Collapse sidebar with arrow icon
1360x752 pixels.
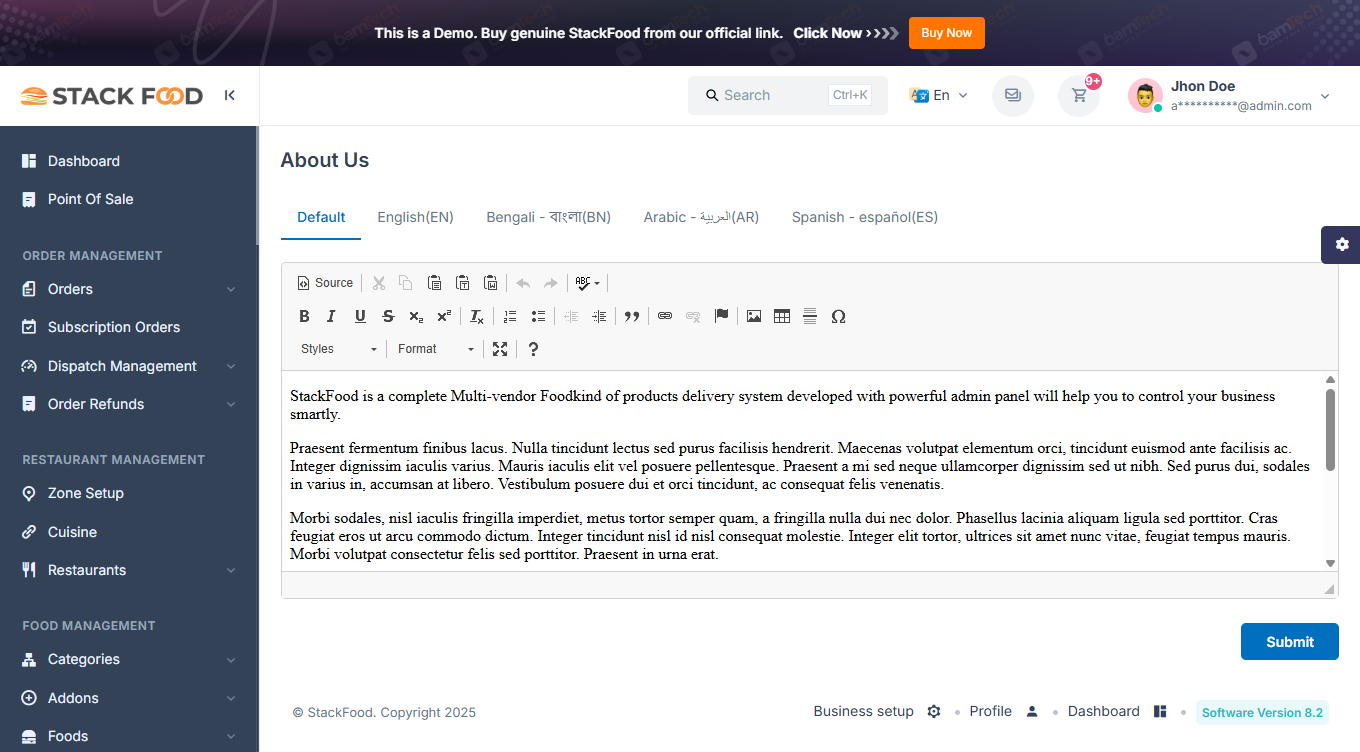tap(230, 95)
